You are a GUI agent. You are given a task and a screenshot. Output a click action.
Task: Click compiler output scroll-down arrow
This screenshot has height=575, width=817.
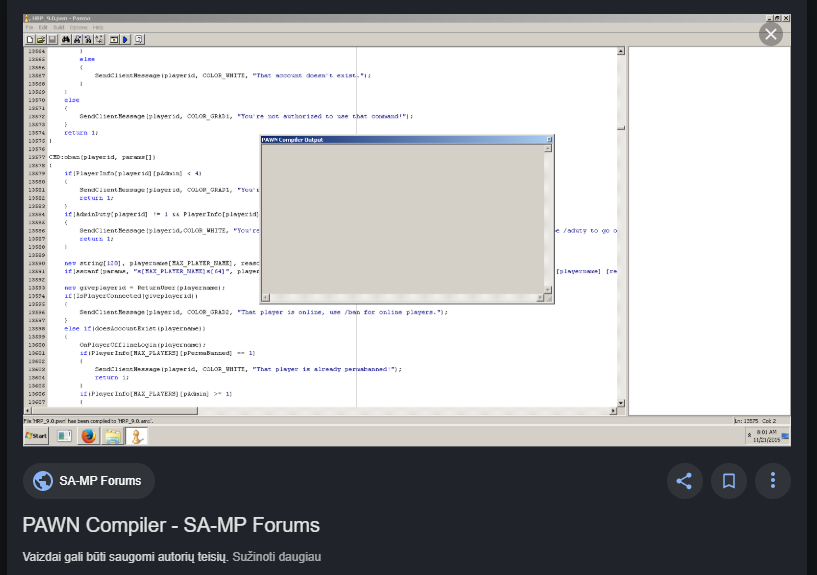click(548, 290)
